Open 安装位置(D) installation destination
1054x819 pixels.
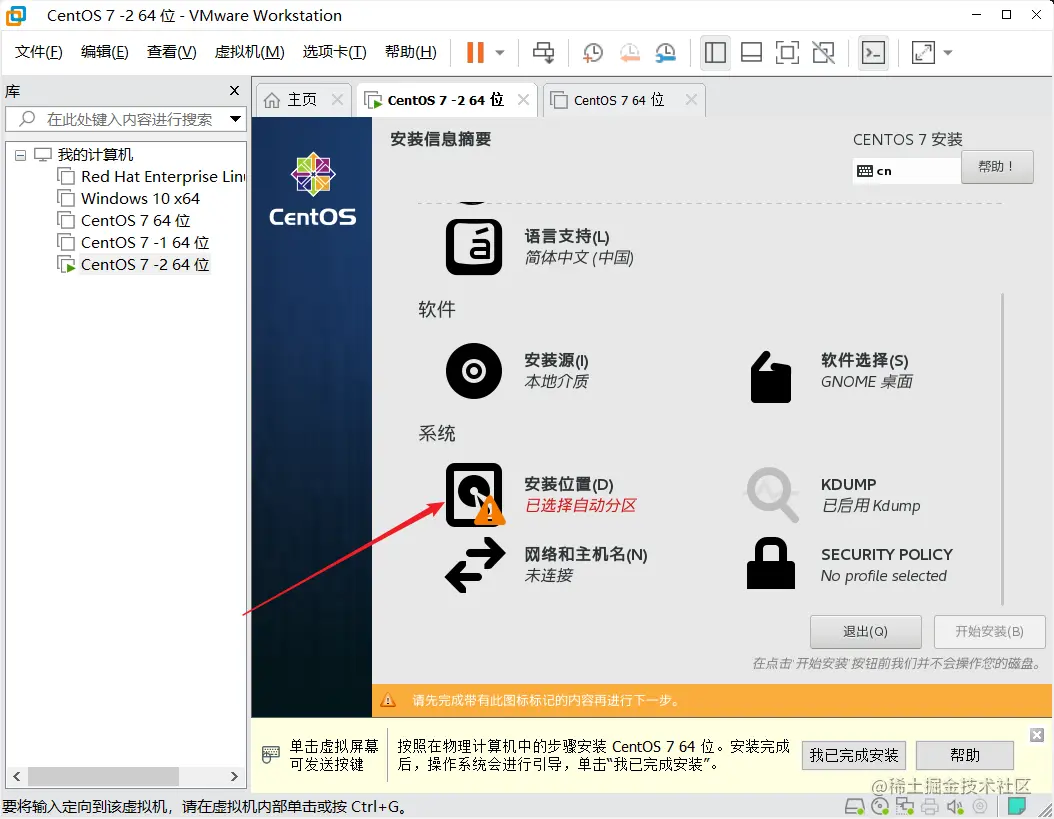541,494
